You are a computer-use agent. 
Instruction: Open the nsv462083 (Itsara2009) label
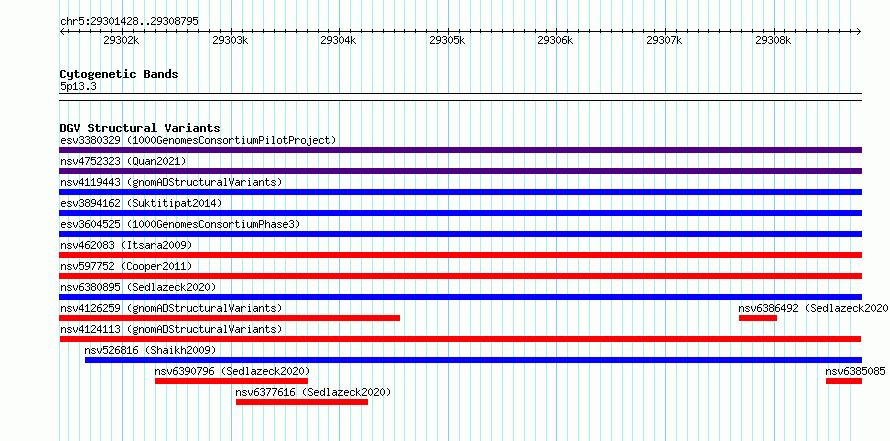tap(126, 245)
